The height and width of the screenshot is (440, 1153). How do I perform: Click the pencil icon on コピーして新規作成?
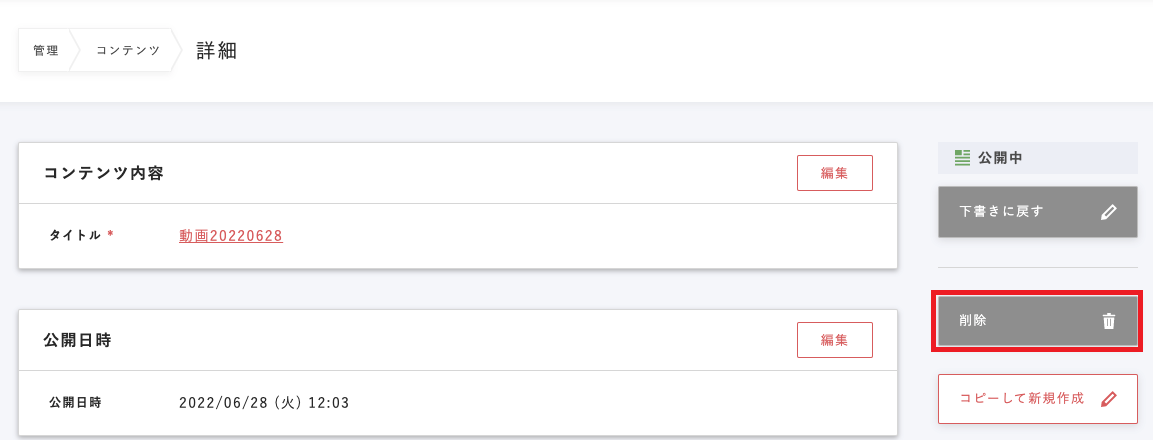pos(1108,399)
